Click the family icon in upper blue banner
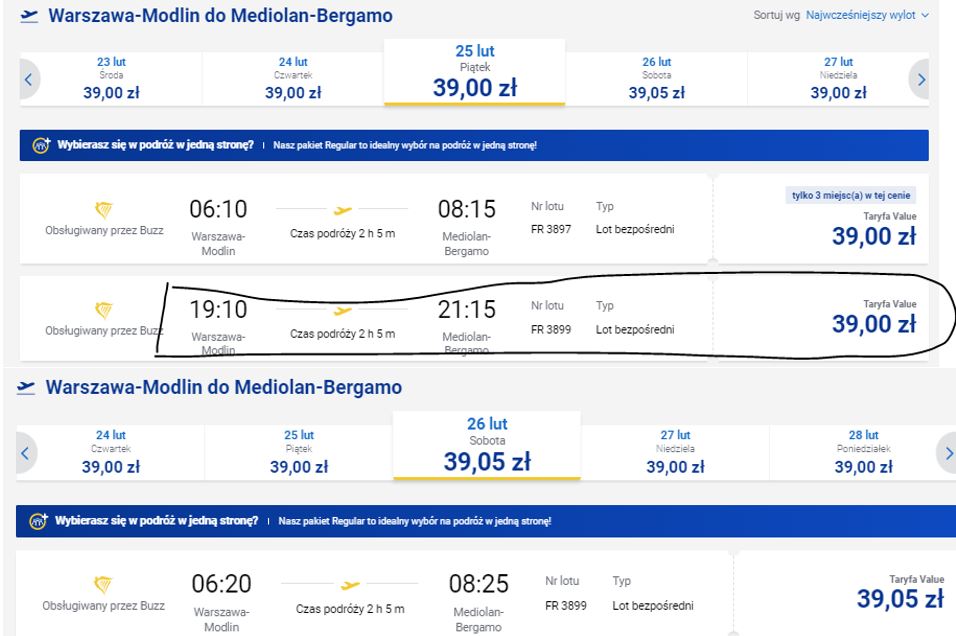This screenshot has height=636, width=956. [41, 145]
